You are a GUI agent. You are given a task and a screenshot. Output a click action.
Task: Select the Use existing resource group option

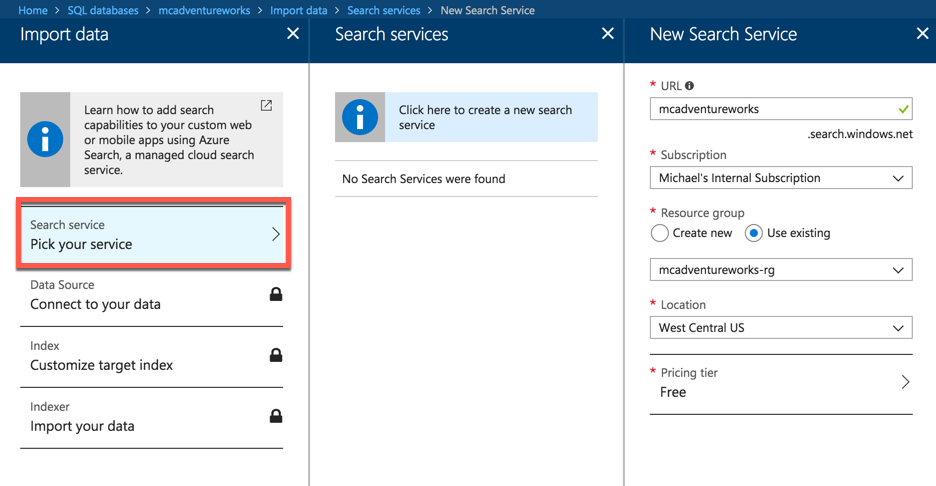coord(754,233)
